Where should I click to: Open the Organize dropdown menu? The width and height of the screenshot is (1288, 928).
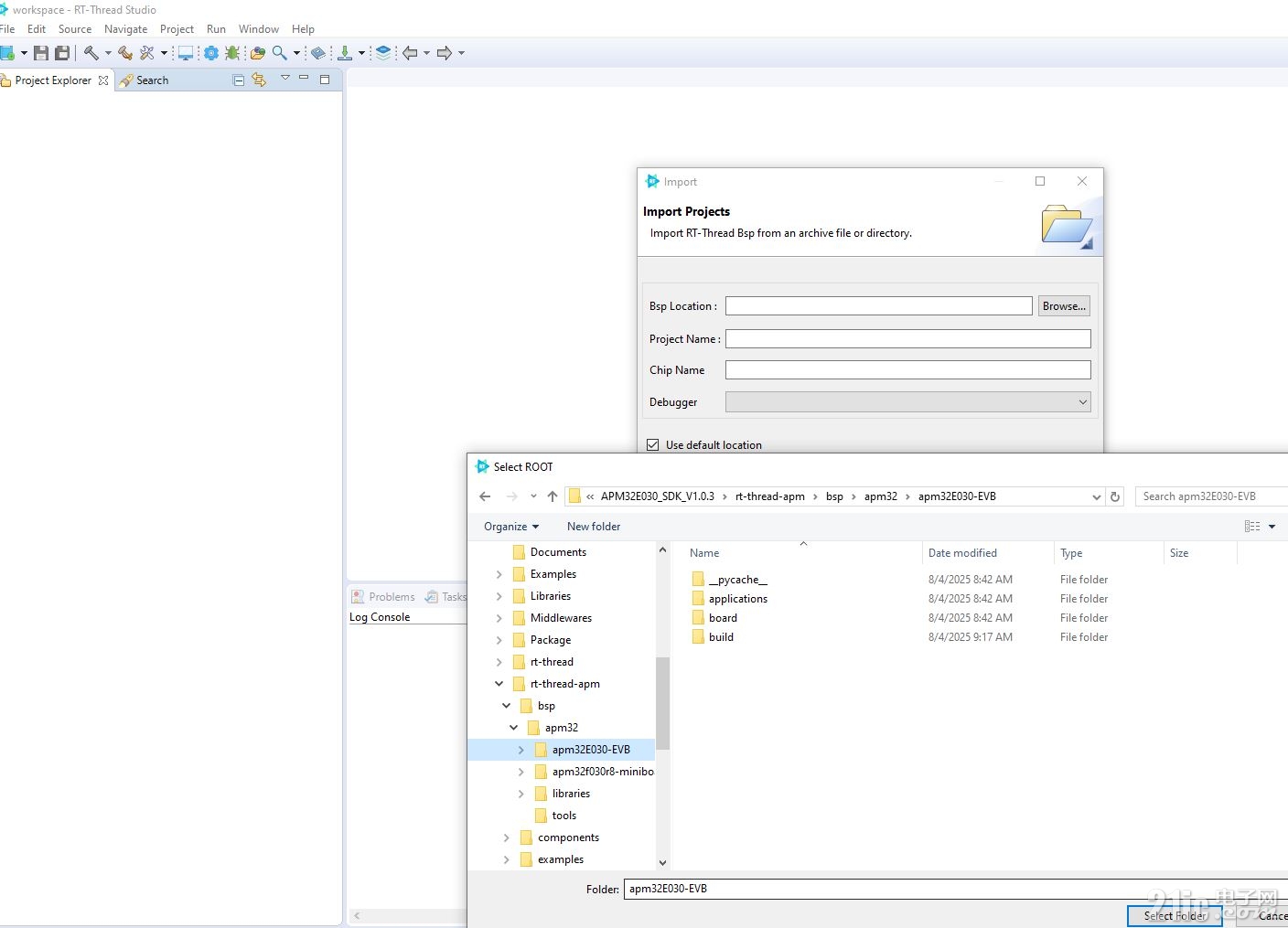coord(511,527)
